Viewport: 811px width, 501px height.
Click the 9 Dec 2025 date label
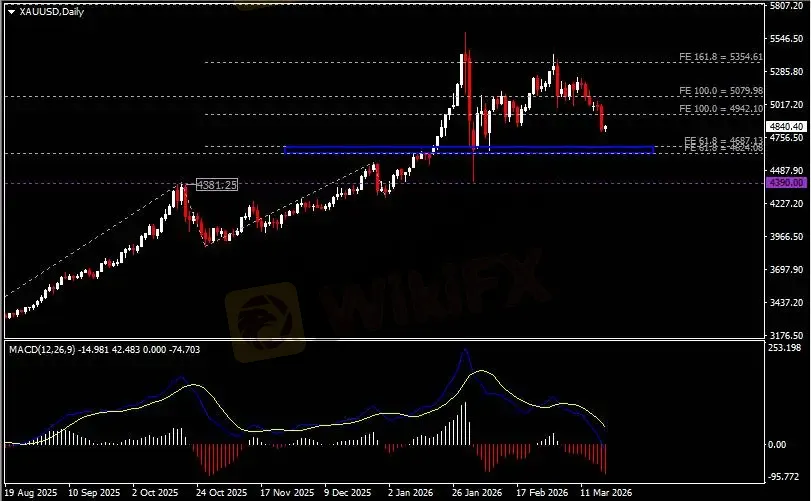[348, 493]
